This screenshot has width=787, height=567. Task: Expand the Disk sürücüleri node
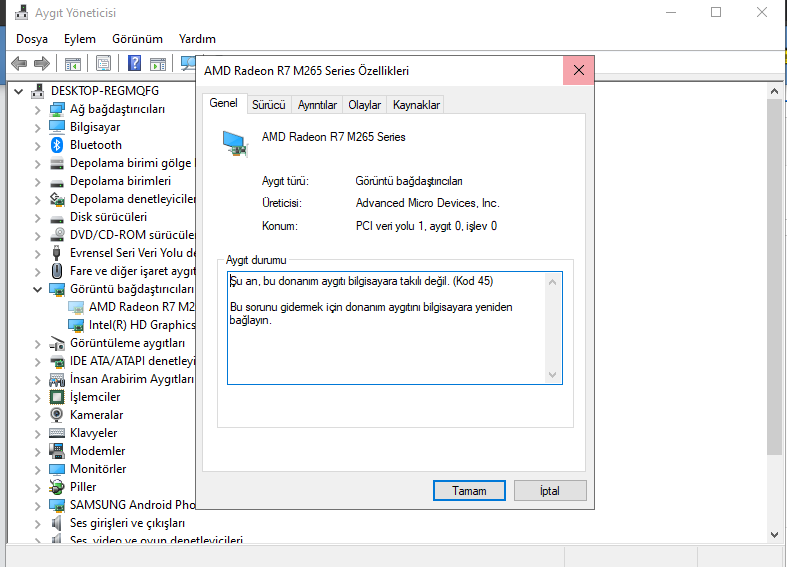pos(37,218)
